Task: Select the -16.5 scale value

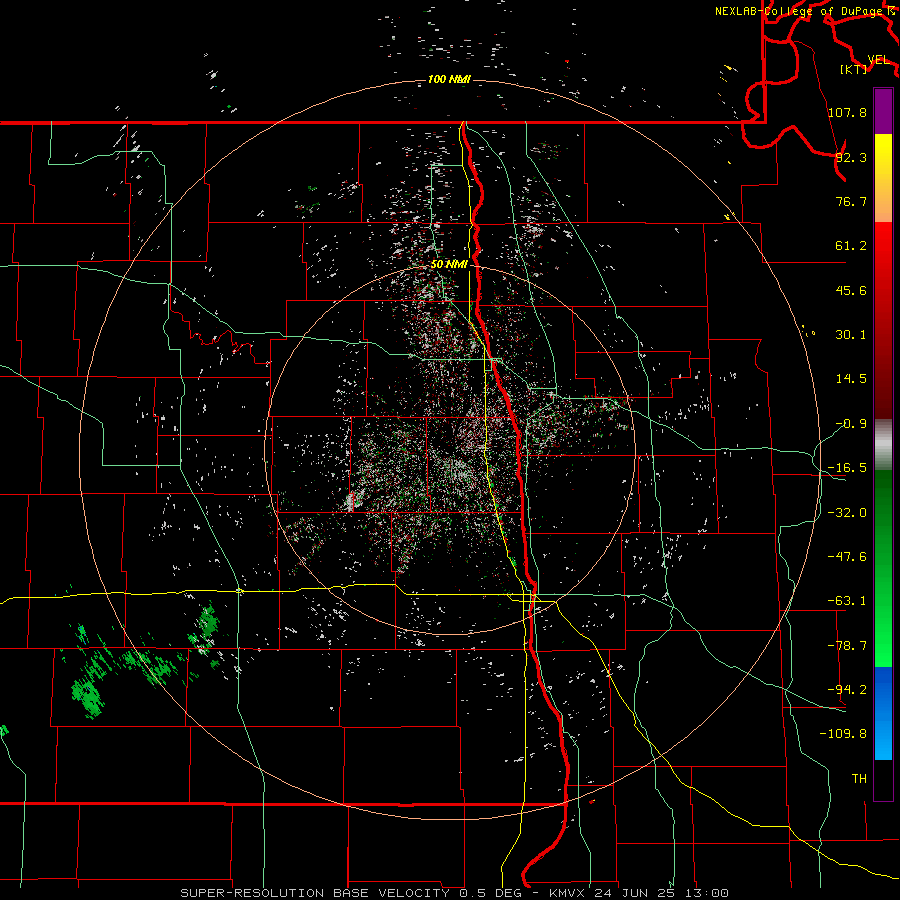Action: point(847,468)
